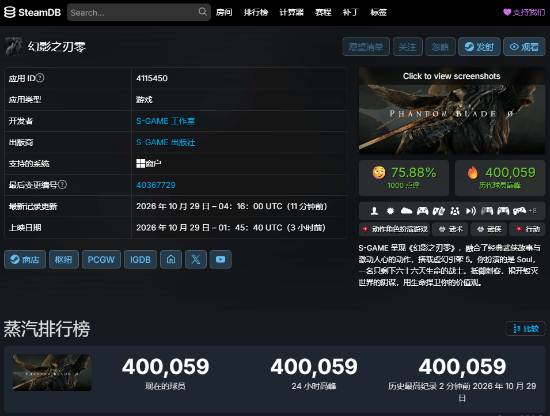Open the 标签 menu item
Viewport: 550px width, 416px height.
tap(378, 12)
